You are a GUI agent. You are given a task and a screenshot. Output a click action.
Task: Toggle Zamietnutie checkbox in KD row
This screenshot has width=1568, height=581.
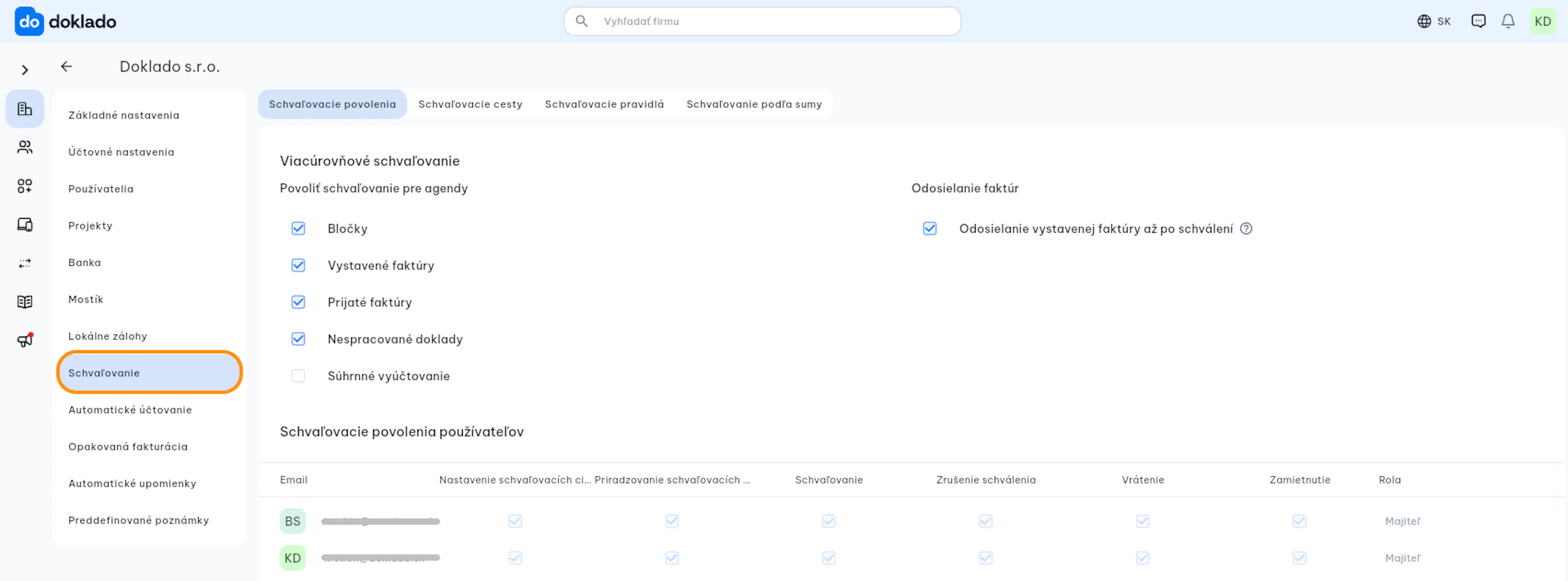tap(1300, 559)
